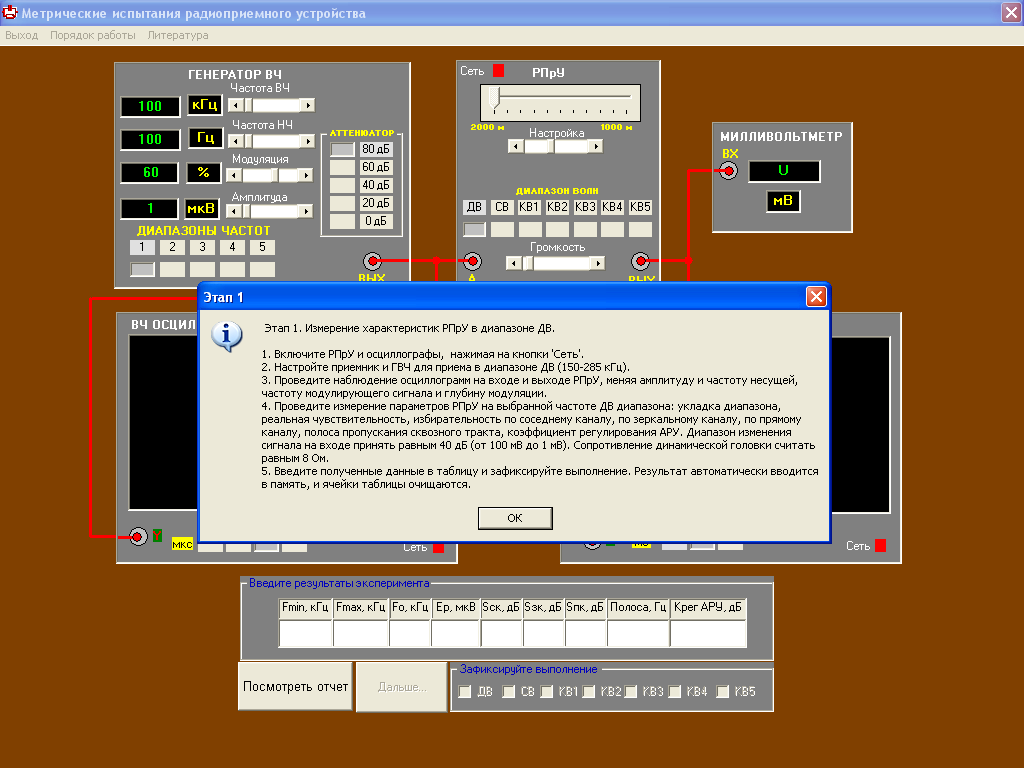Click the left oscilloscope input connector
This screenshot has height=768, width=1024.
138,537
